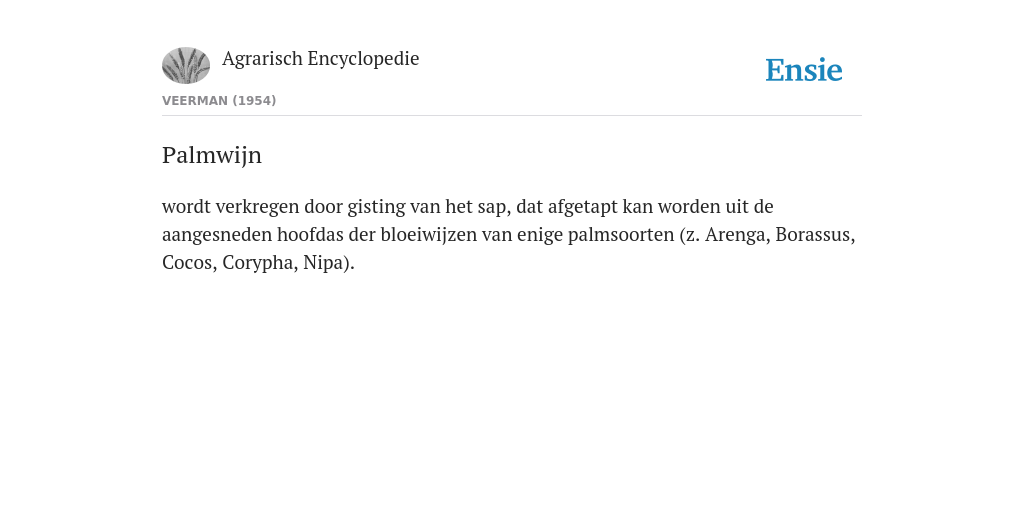This screenshot has height=512, width=1024.
Task: Click the word gisting in the first line
Action: pos(376,206)
